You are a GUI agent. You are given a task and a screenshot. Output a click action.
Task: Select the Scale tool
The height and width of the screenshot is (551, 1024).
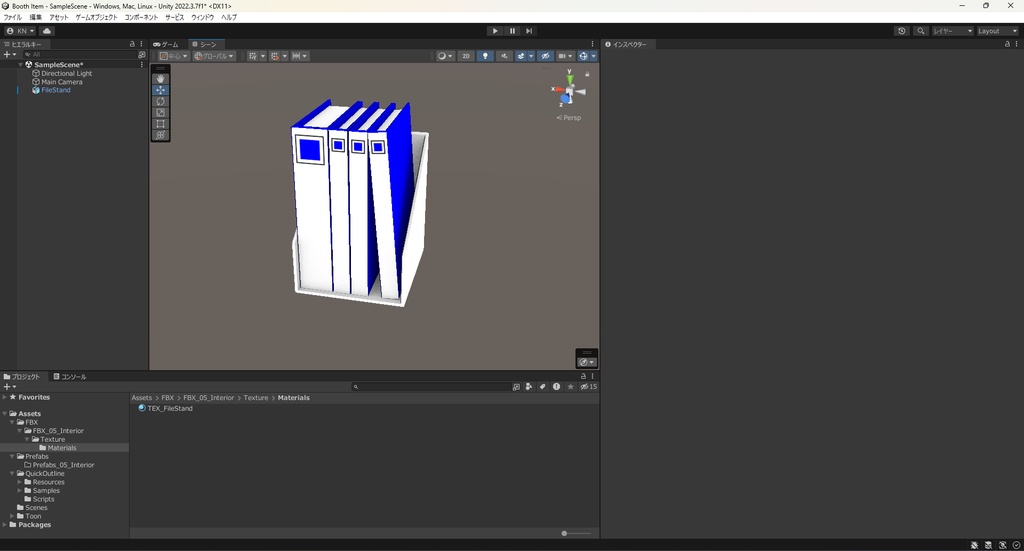coord(161,112)
